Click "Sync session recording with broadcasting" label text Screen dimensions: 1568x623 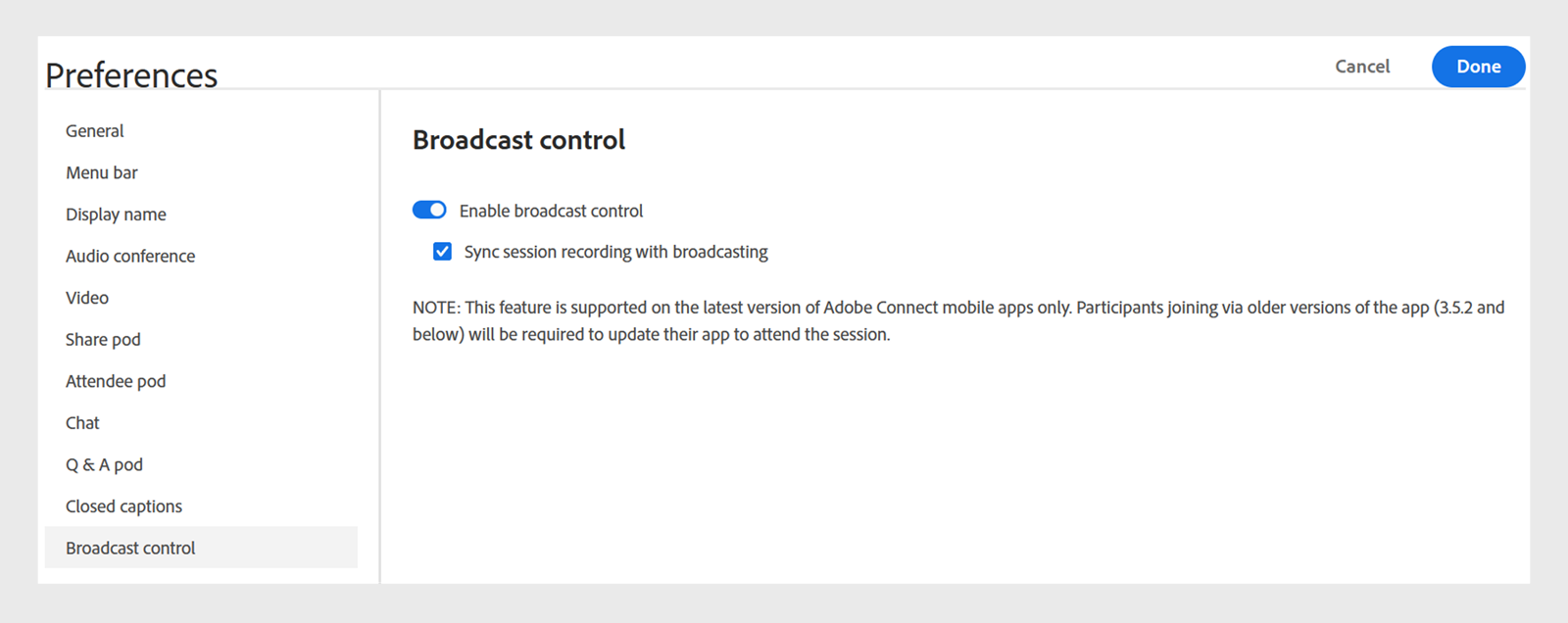[x=615, y=252]
